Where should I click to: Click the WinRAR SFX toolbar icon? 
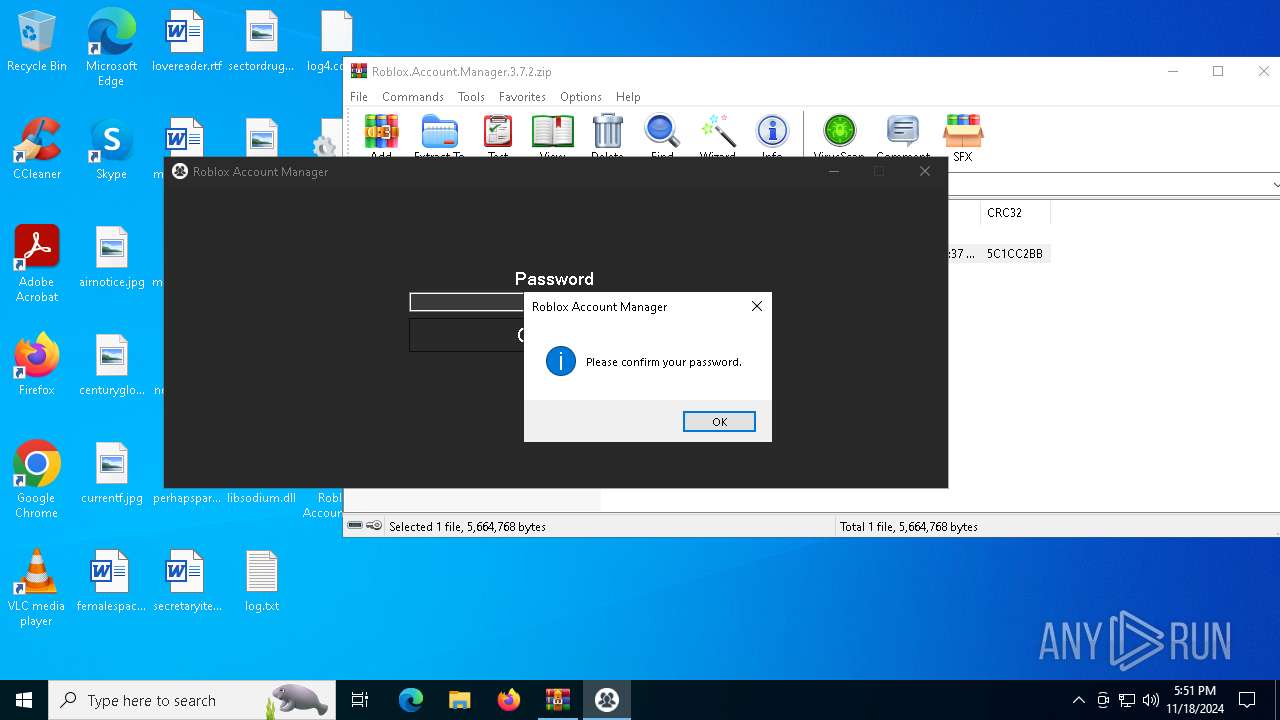pyautogui.click(x=963, y=136)
